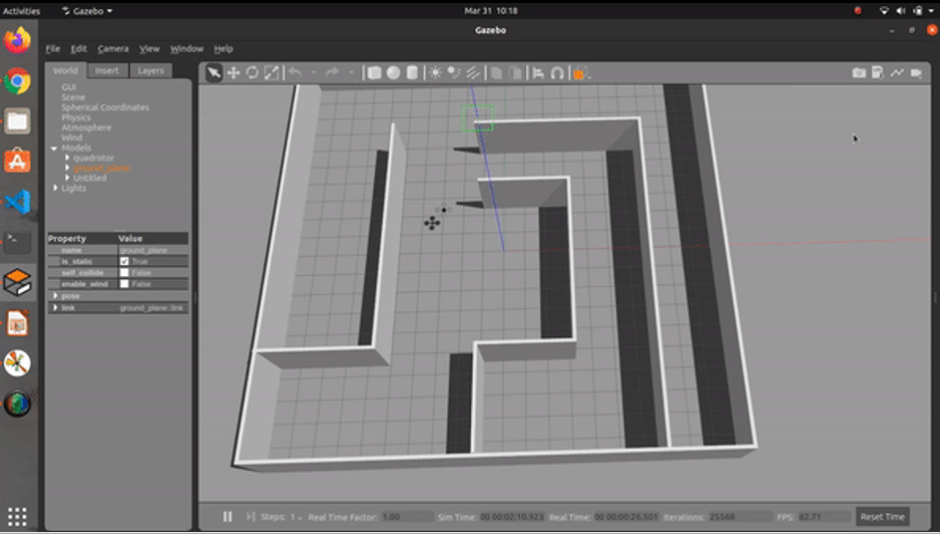Click the paste icon in toolbar
The image size is (940, 538).
click(x=516, y=73)
